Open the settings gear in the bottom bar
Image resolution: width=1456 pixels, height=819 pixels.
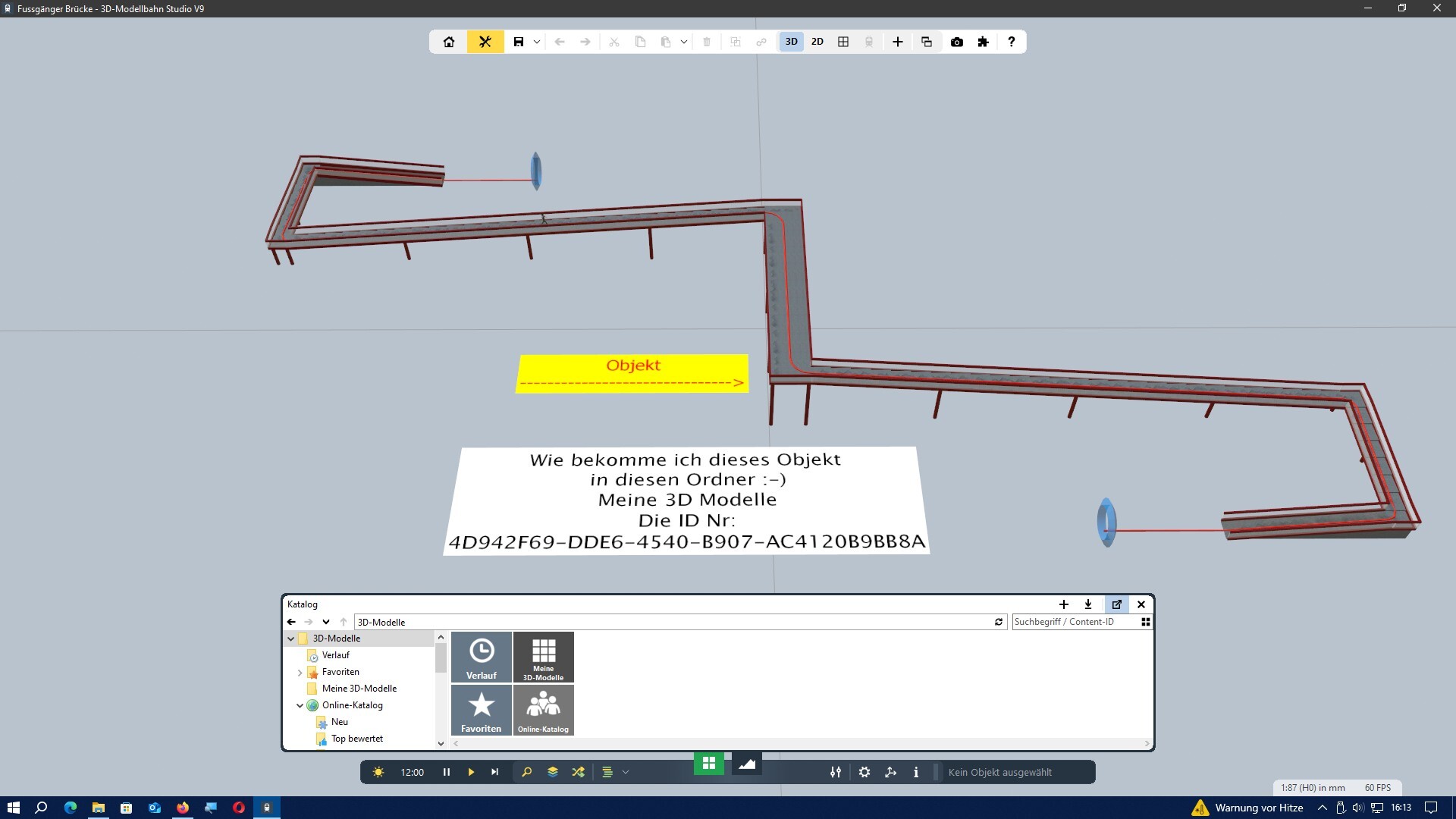(864, 772)
